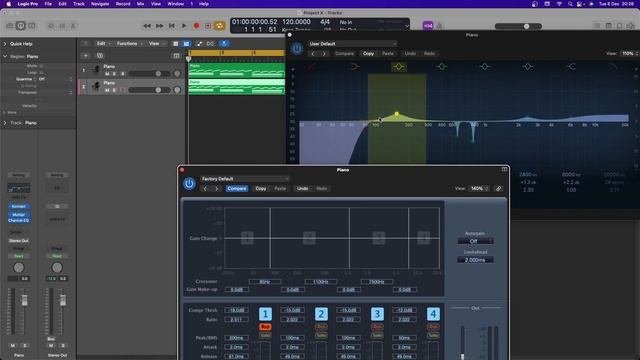Click Copy in the Multipressor header
Viewport: 640px width, 360px height.
point(261,189)
